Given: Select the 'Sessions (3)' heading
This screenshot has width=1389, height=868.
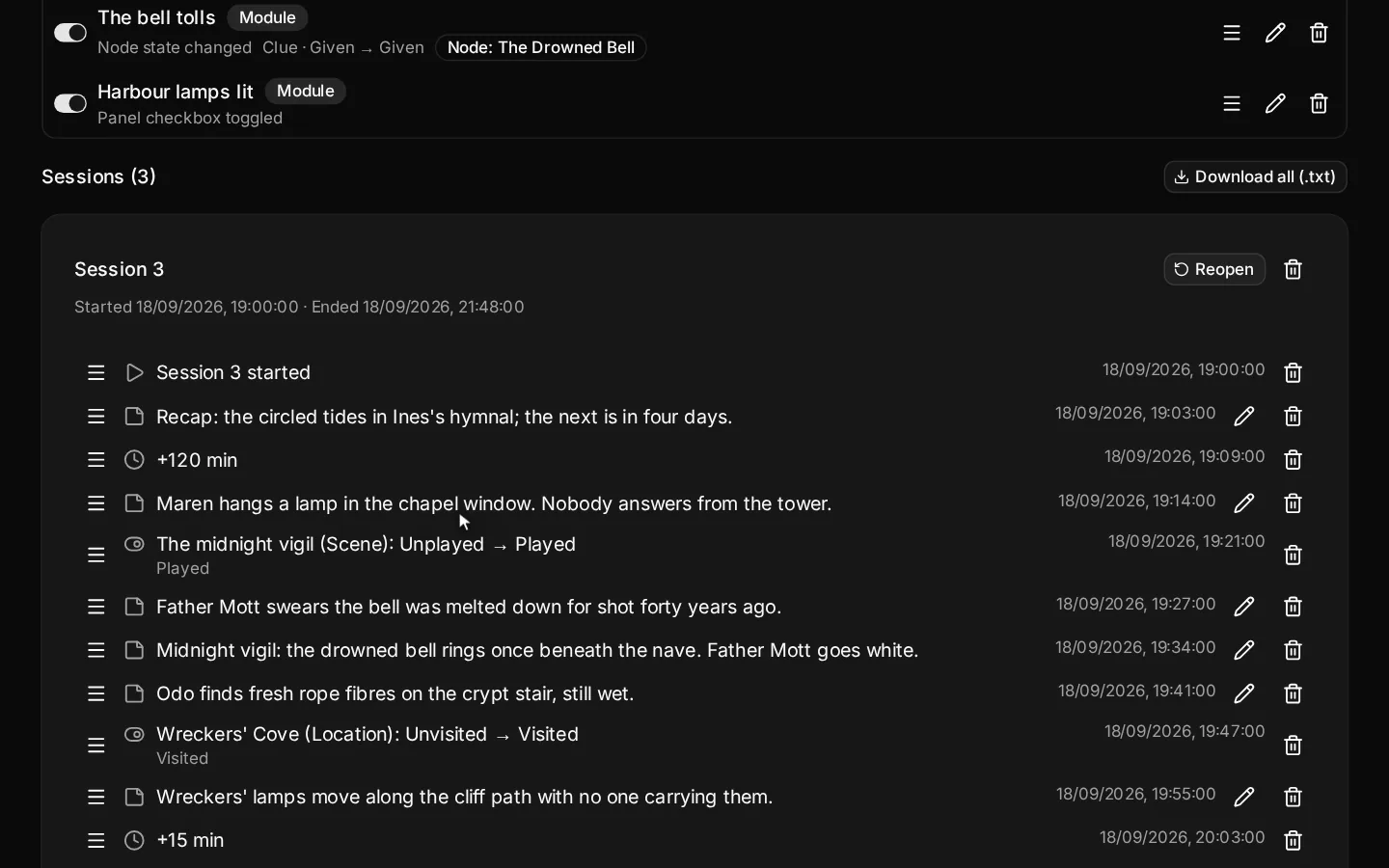Looking at the screenshot, I should click(98, 176).
